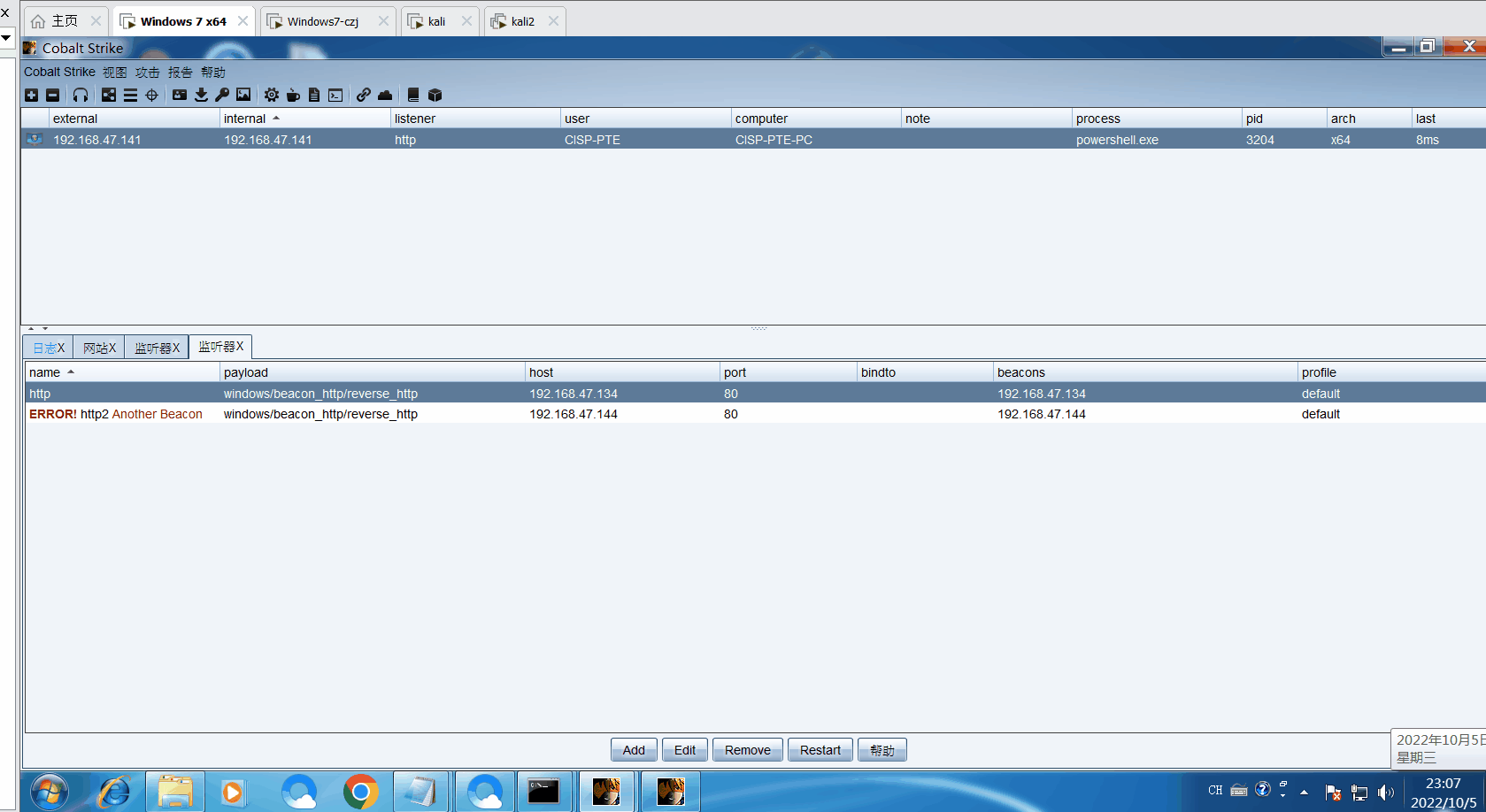This screenshot has height=812, width=1486.
Task: Click the terminal scripted web delivery icon
Action: 335,96
